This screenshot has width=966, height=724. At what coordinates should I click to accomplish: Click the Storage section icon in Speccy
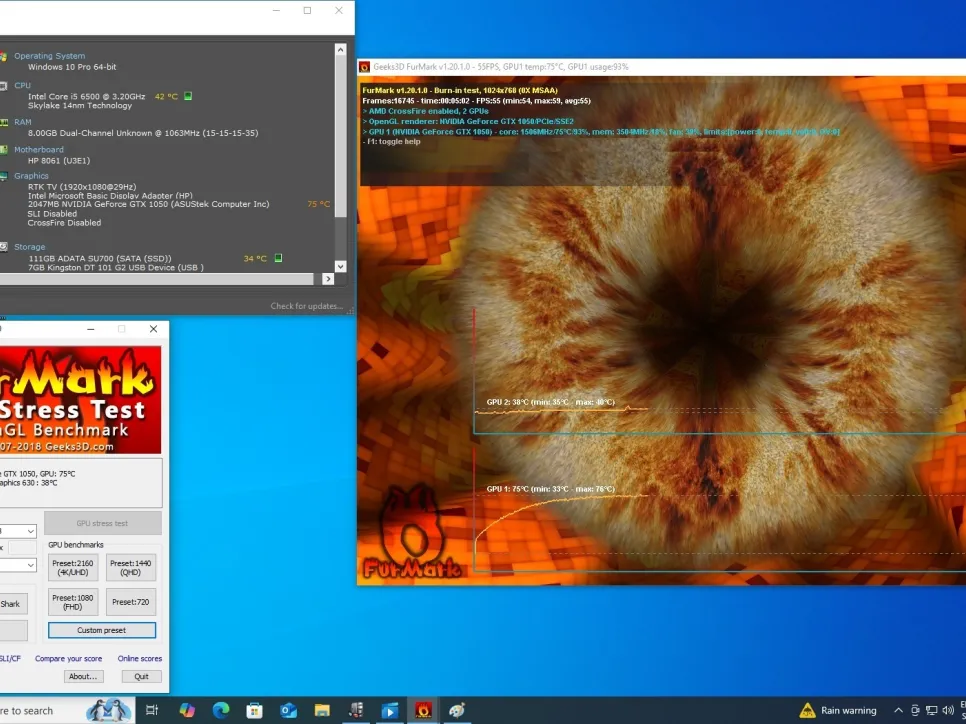click(4, 246)
